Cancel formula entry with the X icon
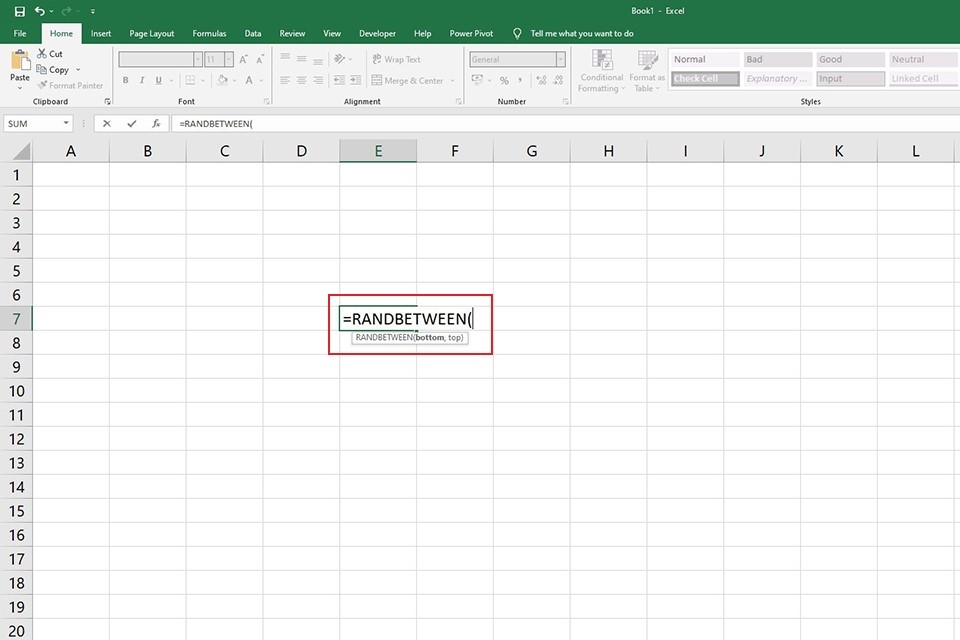 click(107, 124)
